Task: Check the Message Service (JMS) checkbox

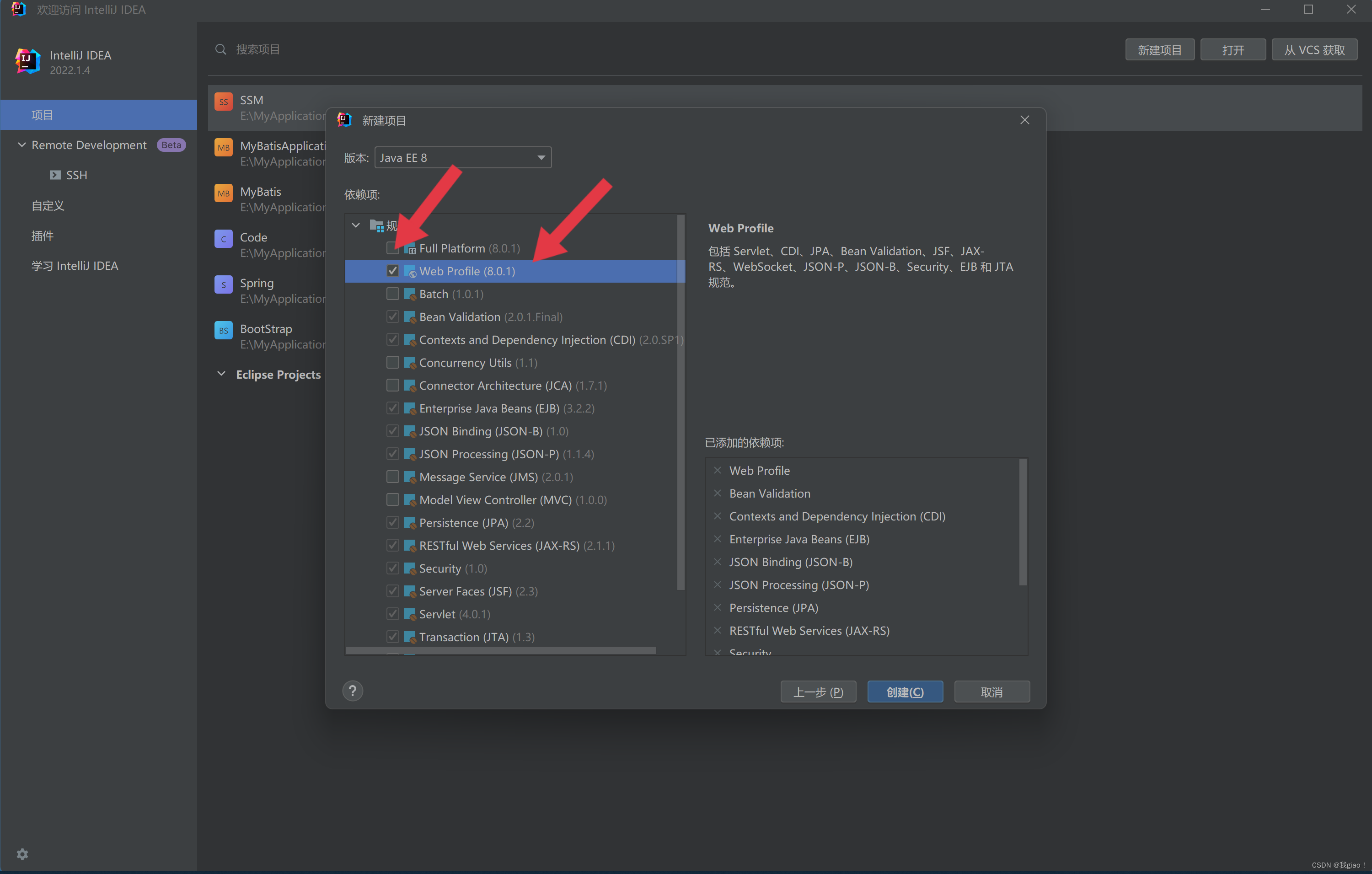Action: point(392,476)
